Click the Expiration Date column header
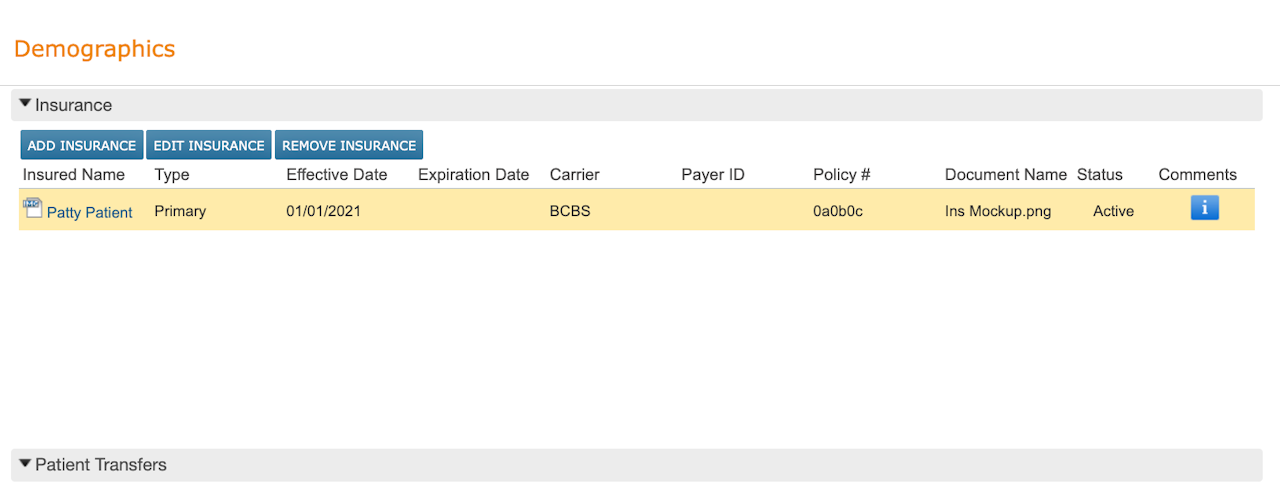The image size is (1280, 484). [473, 175]
